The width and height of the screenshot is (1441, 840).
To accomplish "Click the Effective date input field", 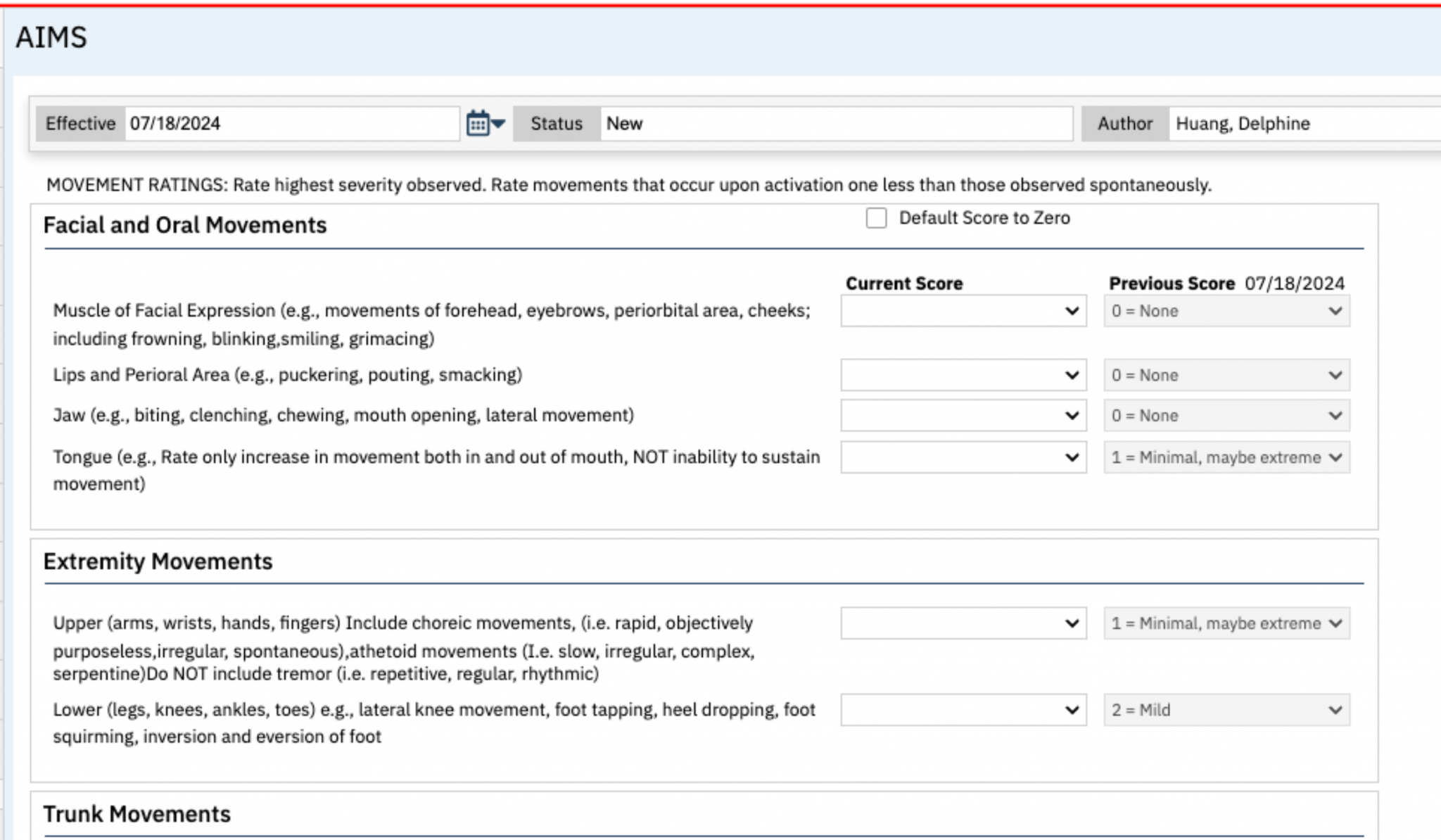I will pos(291,124).
